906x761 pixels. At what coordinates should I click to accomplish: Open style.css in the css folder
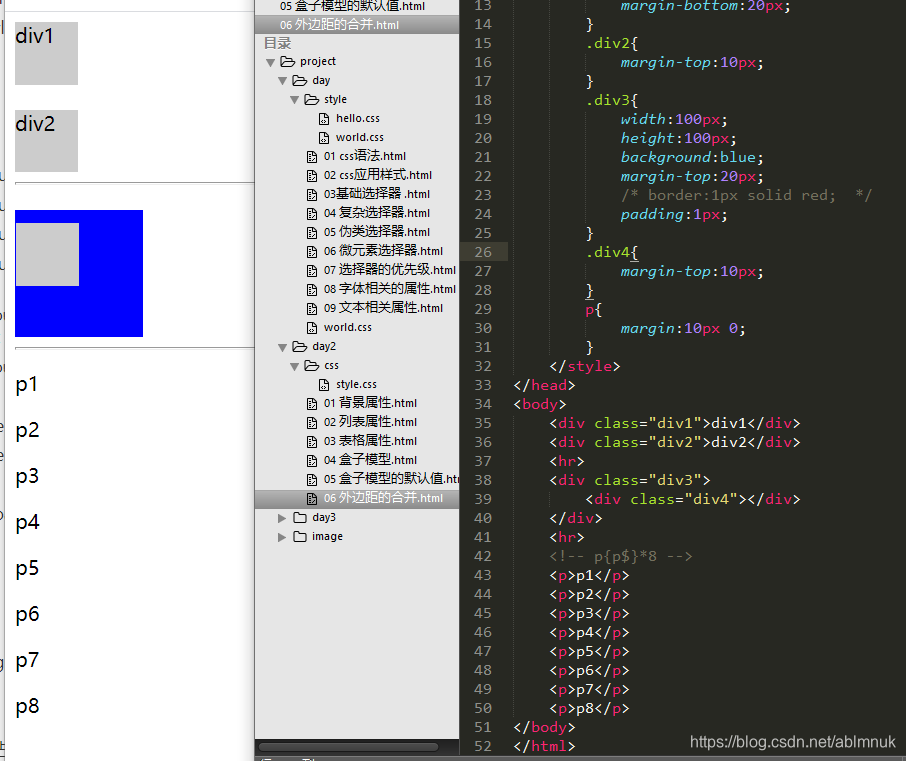coord(356,384)
